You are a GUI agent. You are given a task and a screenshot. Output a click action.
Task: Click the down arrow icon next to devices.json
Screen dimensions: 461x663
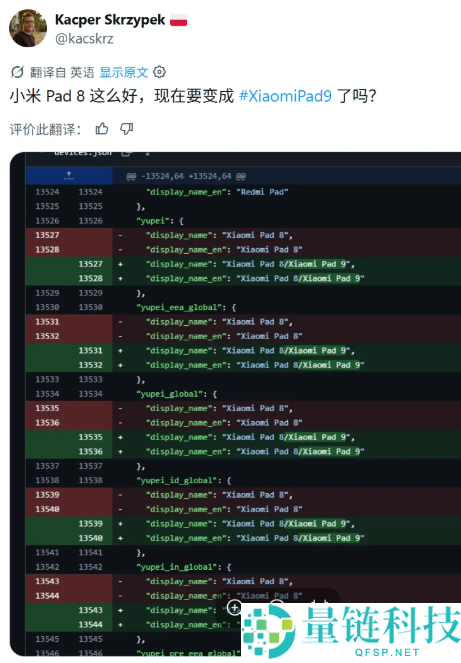coord(148,153)
